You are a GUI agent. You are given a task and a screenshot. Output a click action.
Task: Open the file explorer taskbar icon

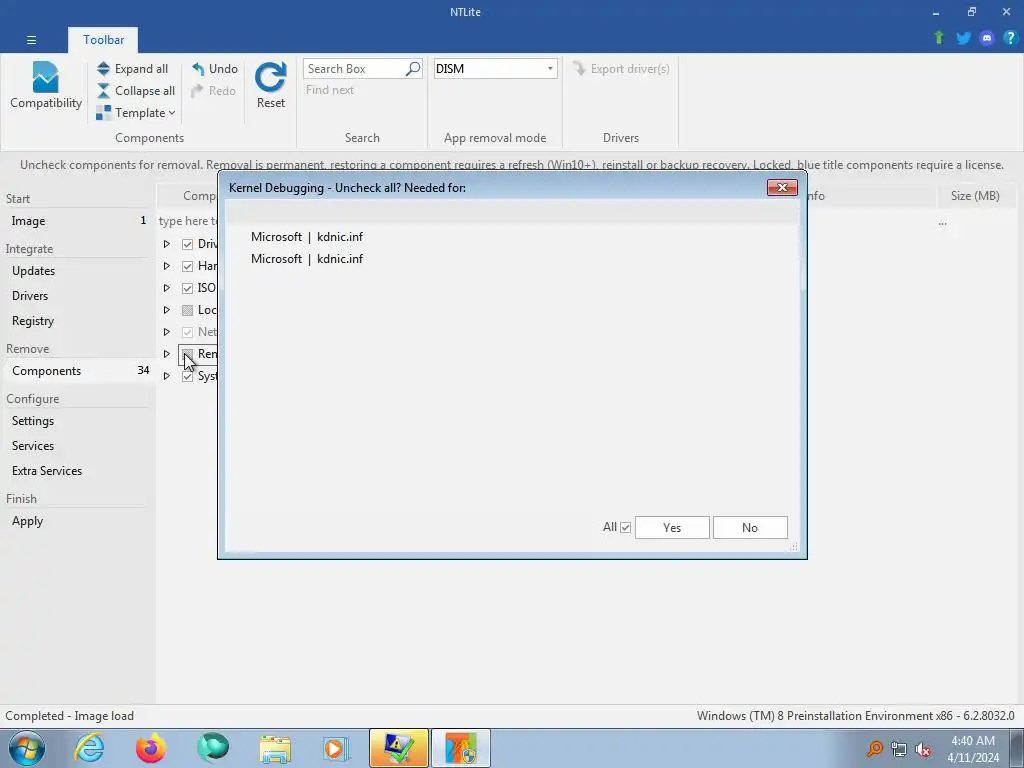275,748
